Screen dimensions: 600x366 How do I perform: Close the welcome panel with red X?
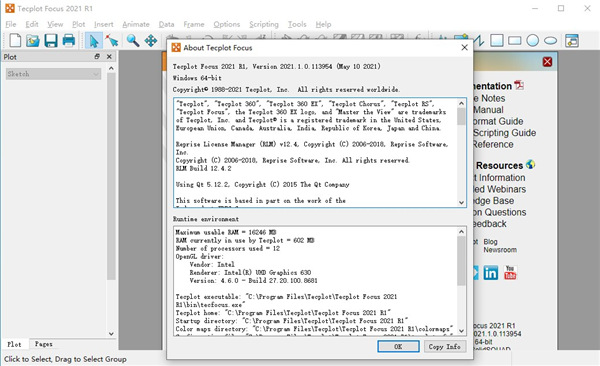tap(547, 62)
